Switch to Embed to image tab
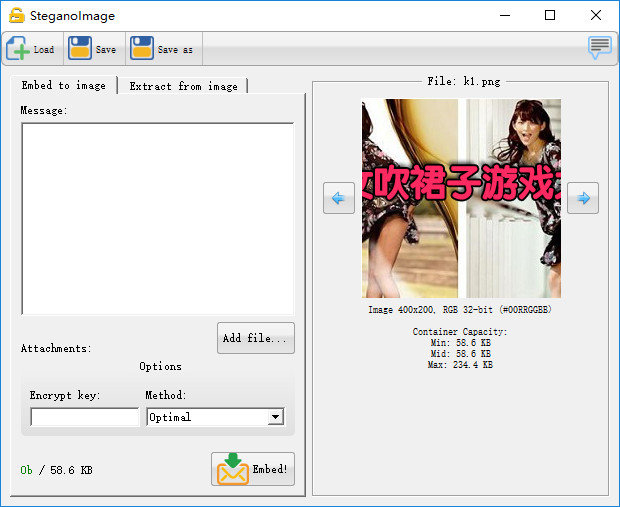 tap(64, 85)
